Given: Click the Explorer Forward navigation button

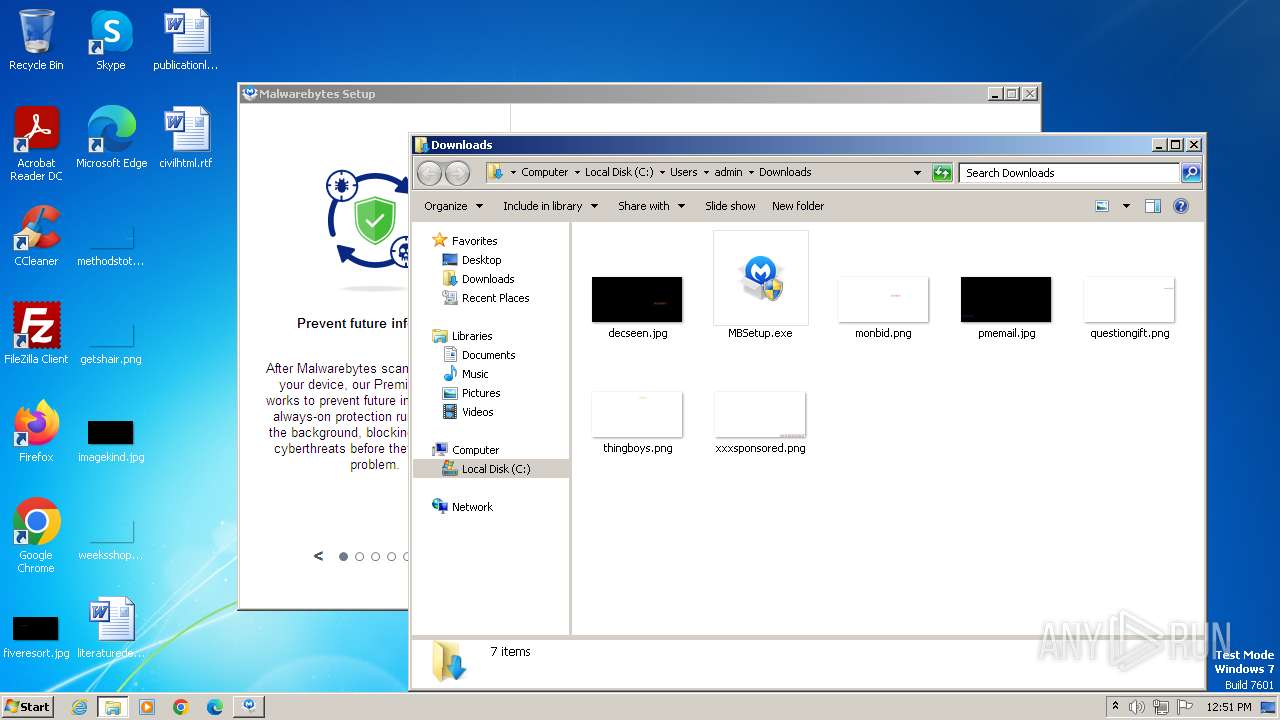Looking at the screenshot, I should (x=457, y=173).
